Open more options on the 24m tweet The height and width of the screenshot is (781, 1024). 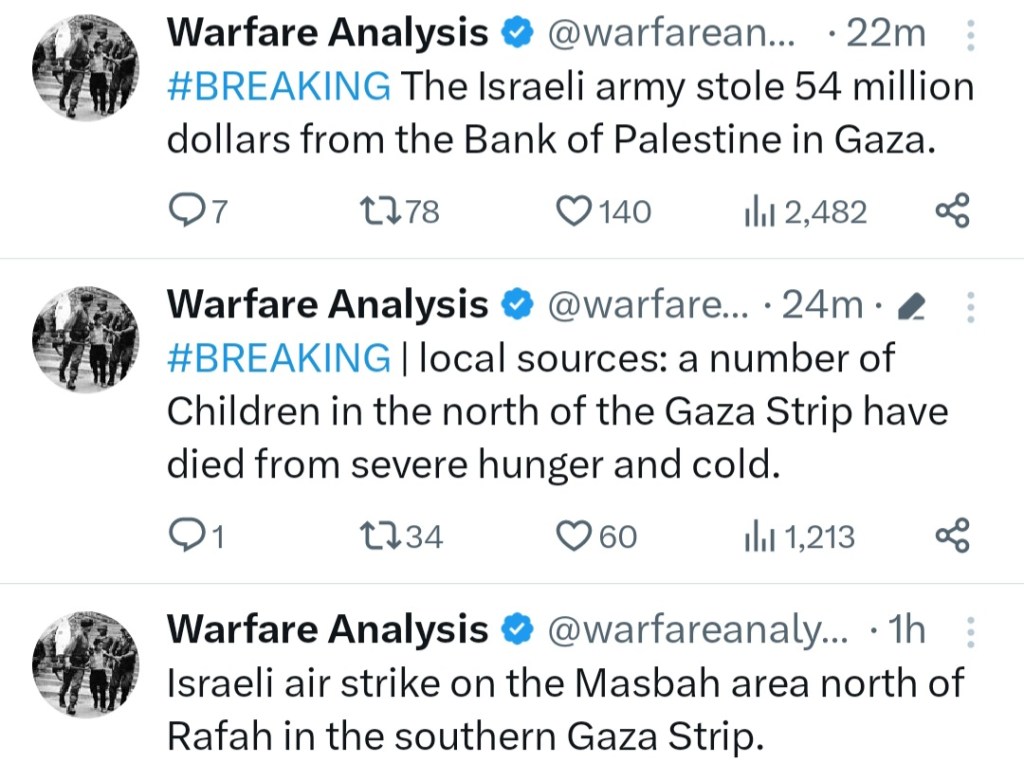969,307
